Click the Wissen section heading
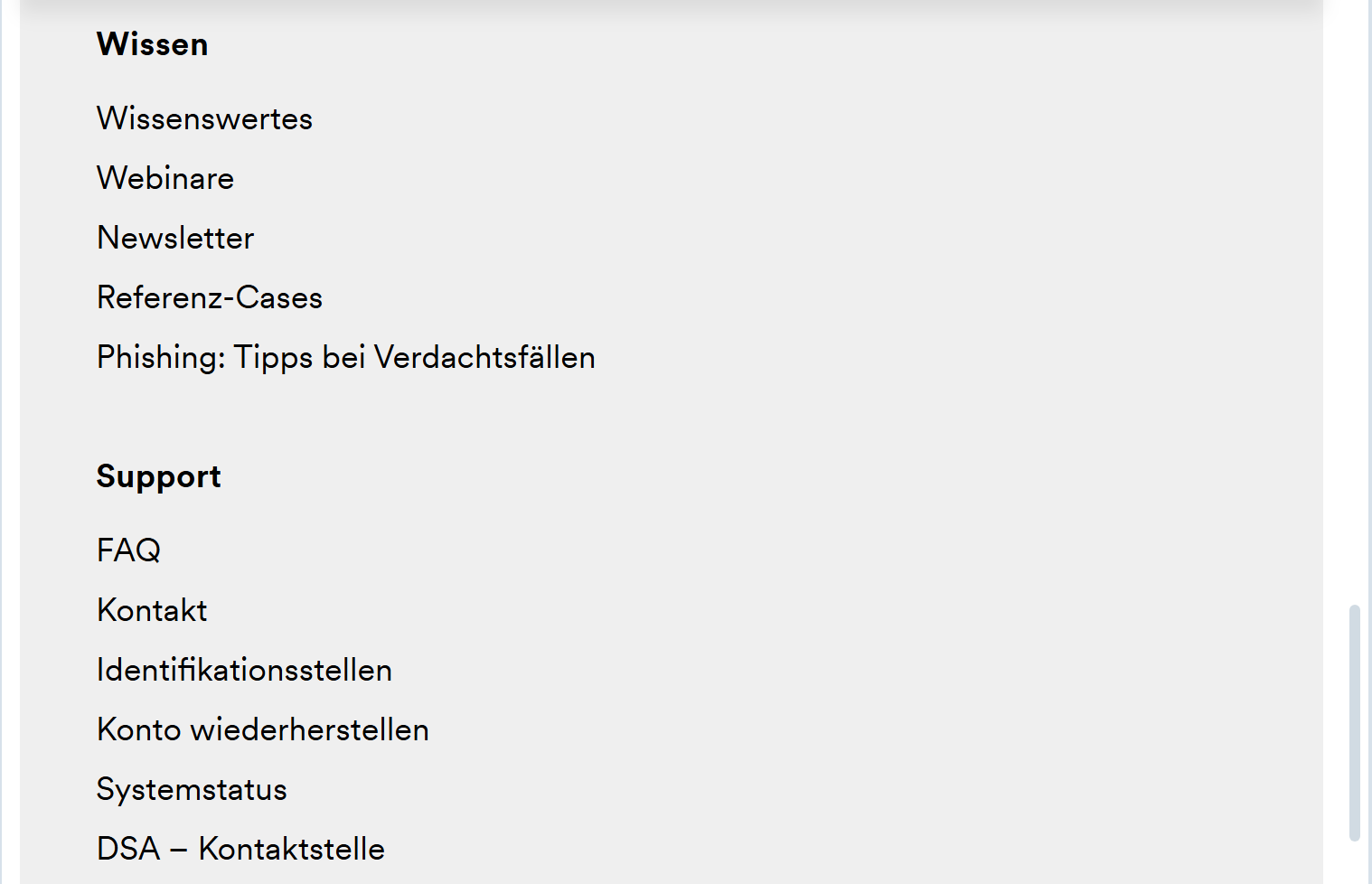The image size is (1372, 884). click(x=152, y=44)
